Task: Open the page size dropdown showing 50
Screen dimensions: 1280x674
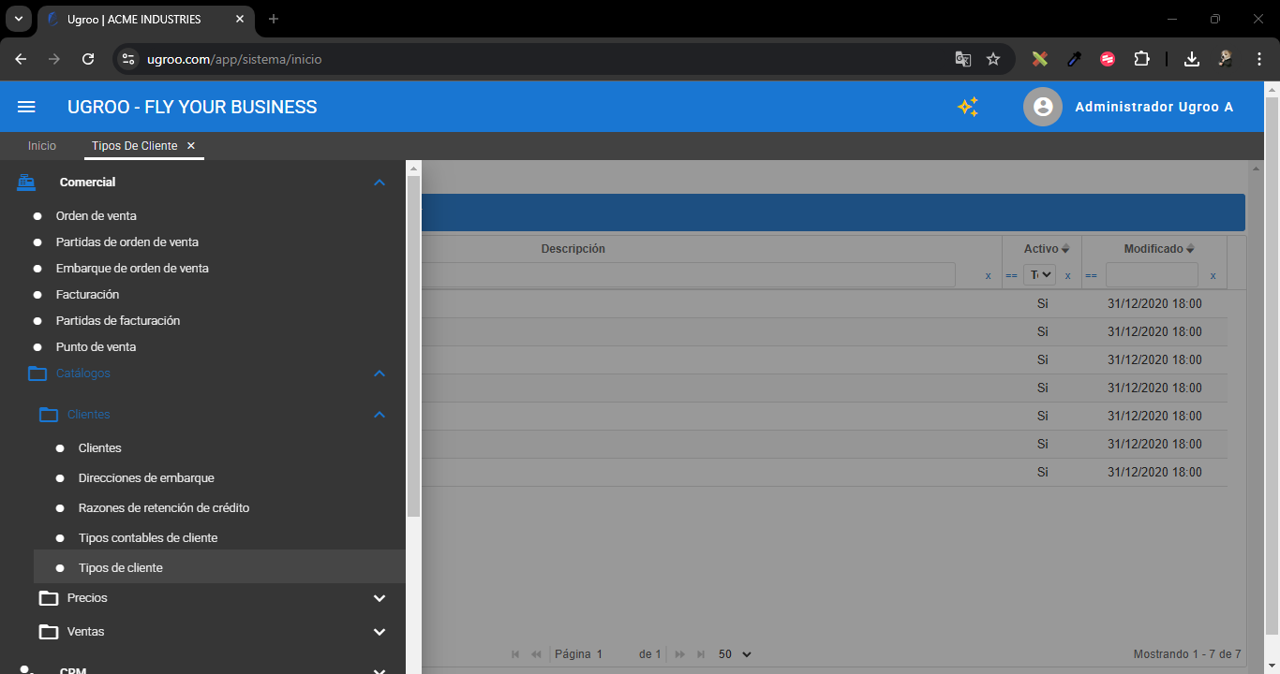Action: click(x=734, y=654)
